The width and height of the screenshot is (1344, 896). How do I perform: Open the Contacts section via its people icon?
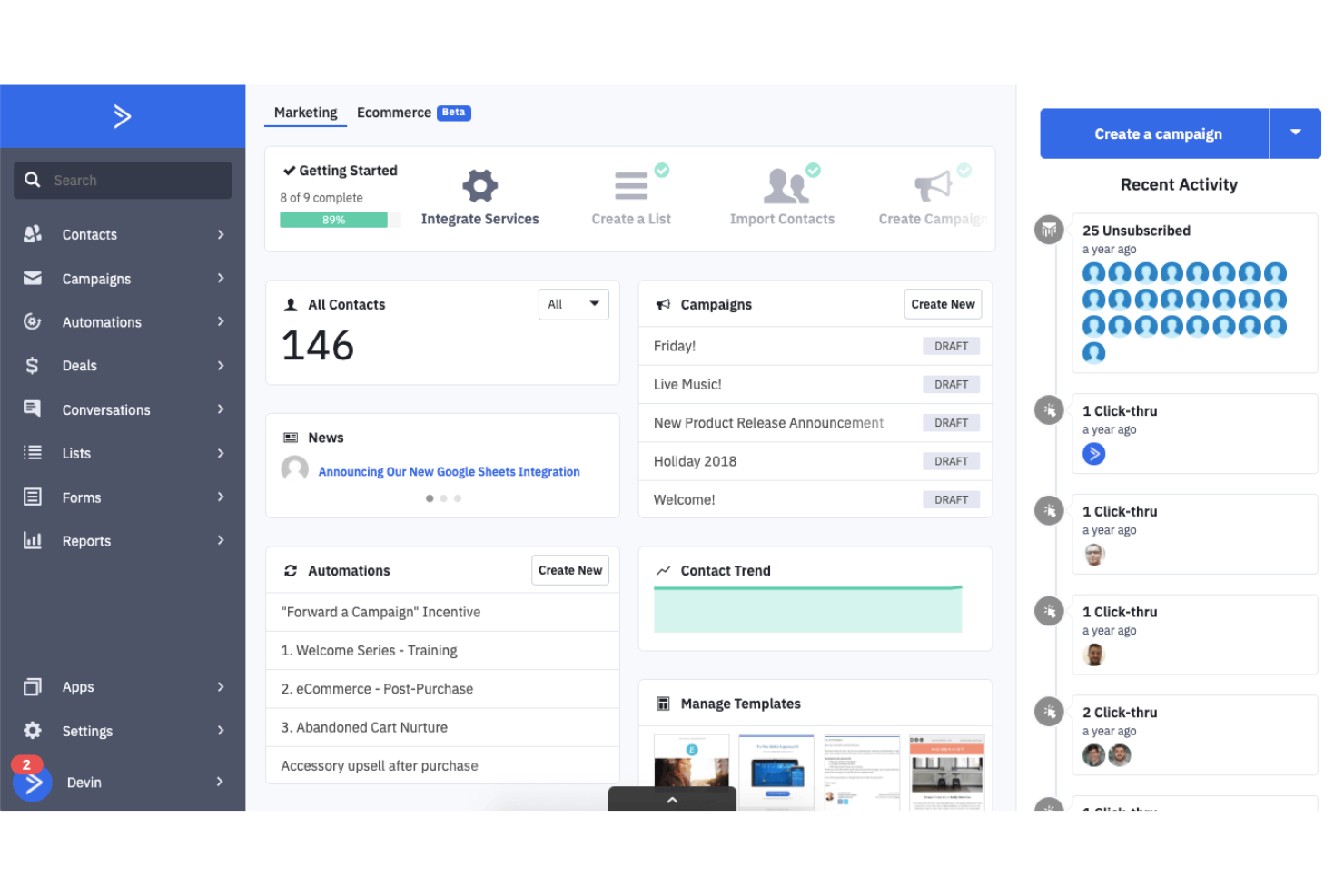[x=32, y=234]
